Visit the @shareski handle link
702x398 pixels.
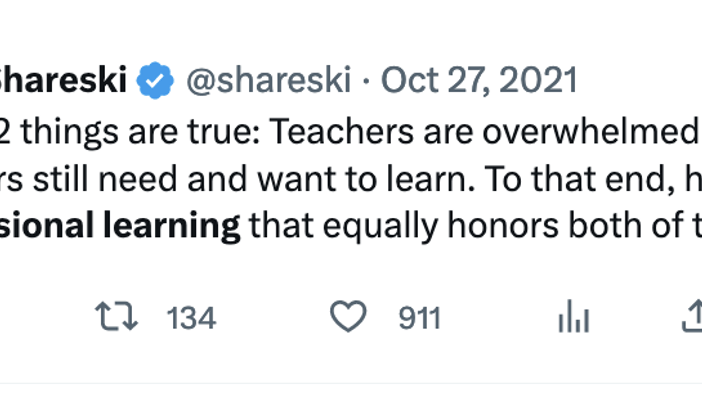tap(268, 80)
